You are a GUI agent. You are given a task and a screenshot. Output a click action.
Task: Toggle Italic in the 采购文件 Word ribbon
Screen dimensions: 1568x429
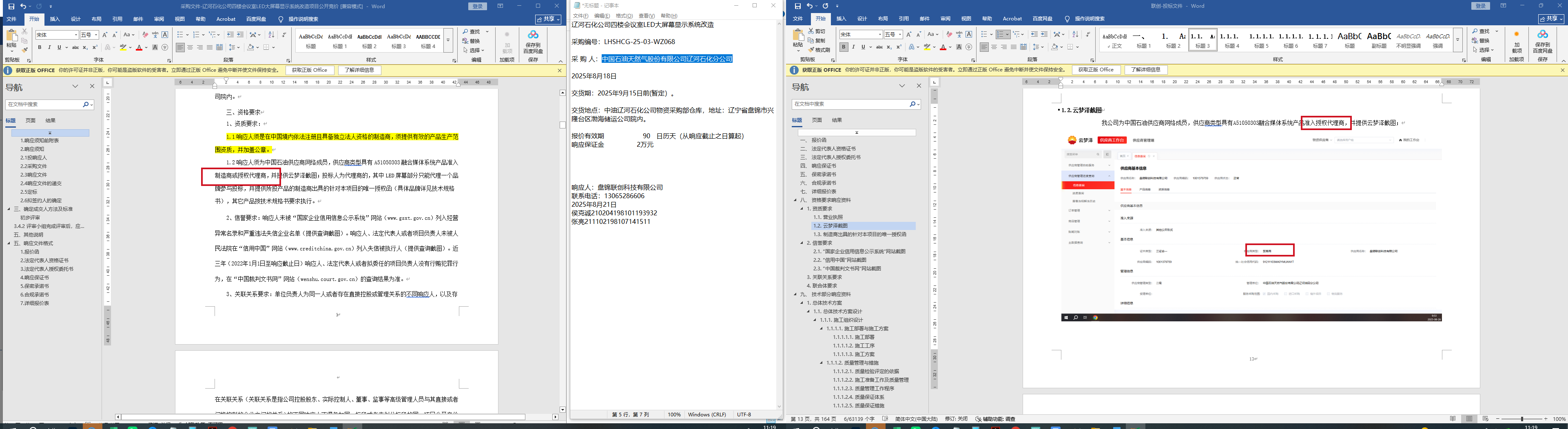[x=49, y=47]
